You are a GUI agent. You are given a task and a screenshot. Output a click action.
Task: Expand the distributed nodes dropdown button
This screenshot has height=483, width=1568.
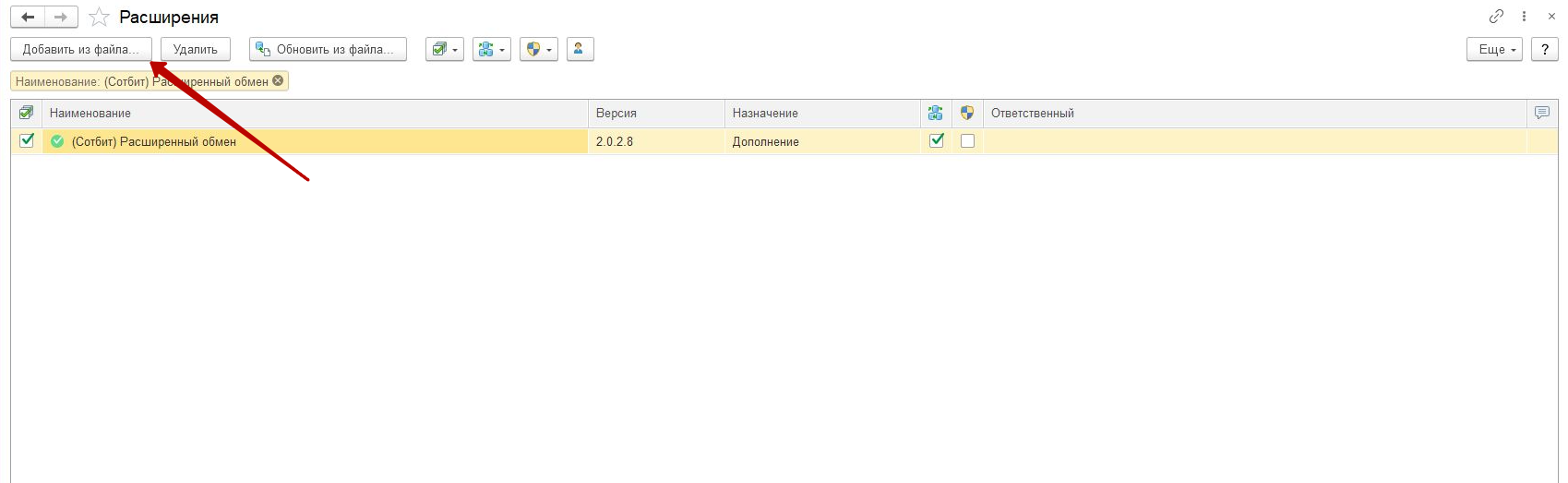491,49
